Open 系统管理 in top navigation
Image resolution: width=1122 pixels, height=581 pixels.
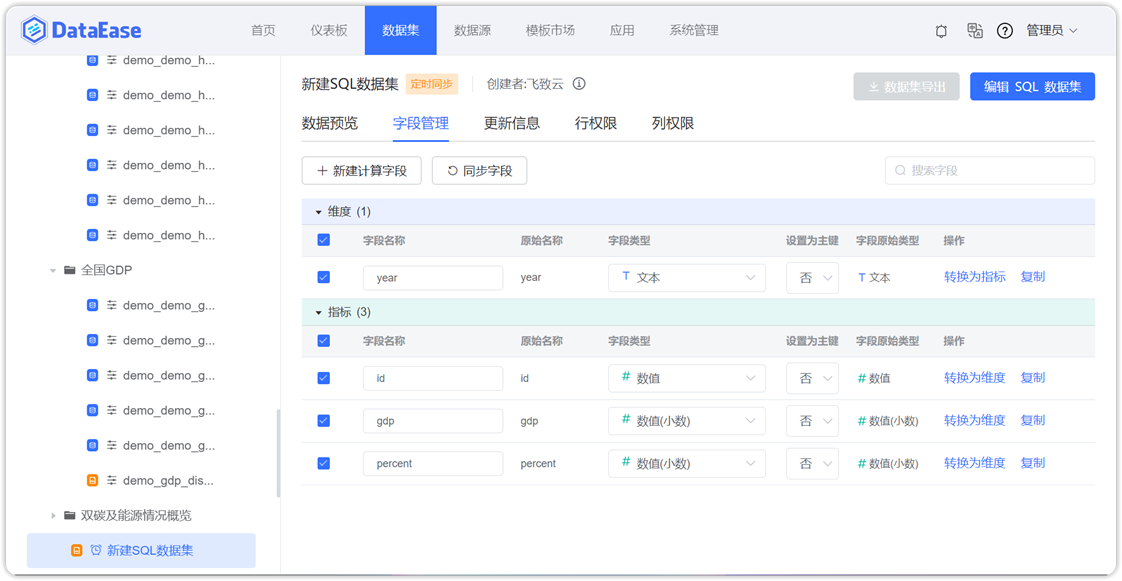coord(694,31)
